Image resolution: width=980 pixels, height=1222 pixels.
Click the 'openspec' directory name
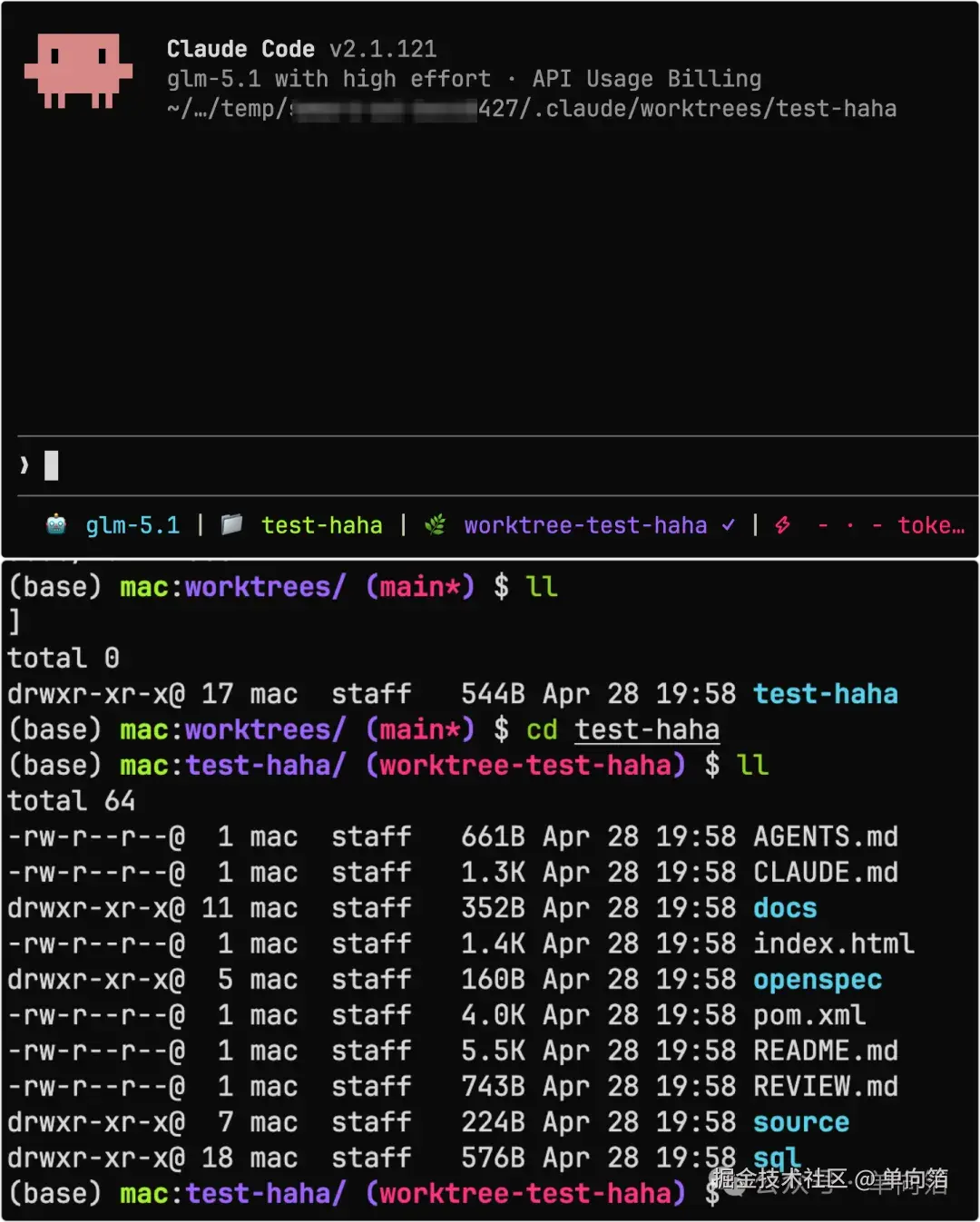(x=818, y=980)
